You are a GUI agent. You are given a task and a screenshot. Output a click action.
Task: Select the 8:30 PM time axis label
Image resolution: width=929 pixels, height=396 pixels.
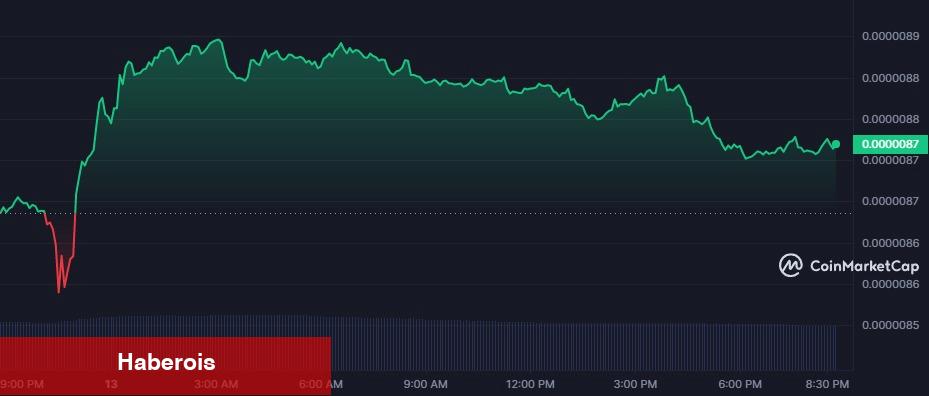(829, 384)
